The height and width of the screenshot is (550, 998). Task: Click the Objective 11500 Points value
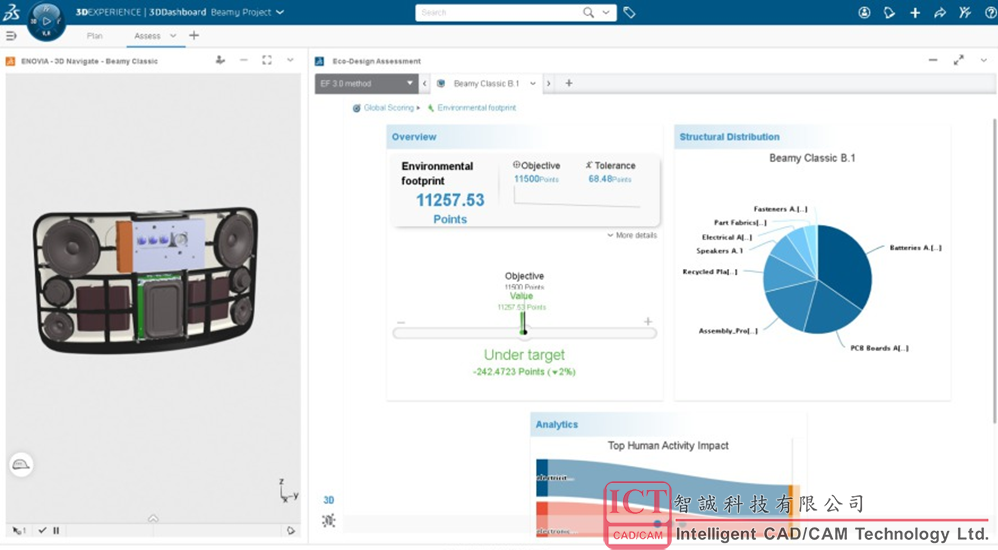[x=536, y=179]
